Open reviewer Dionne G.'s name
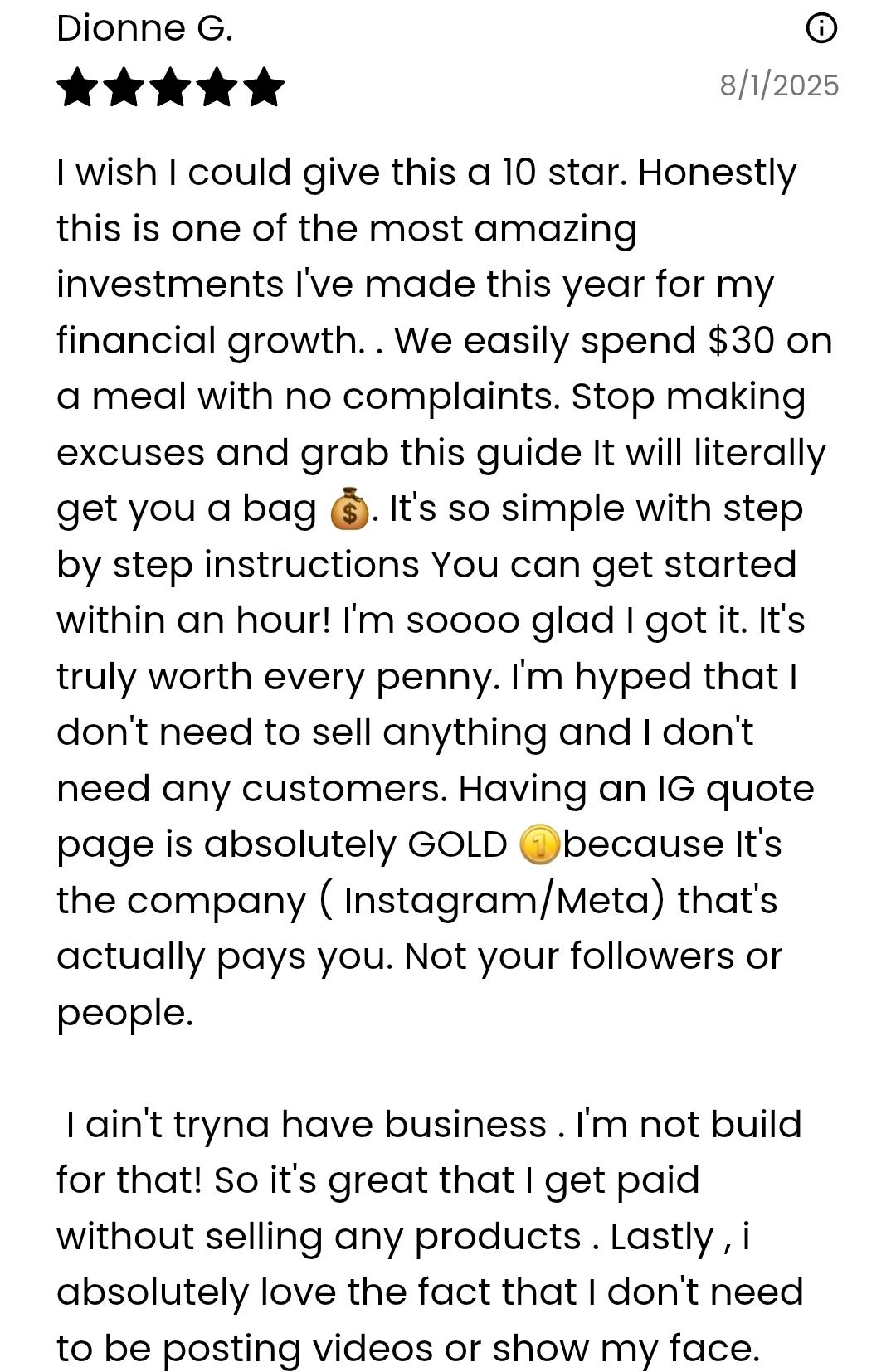Viewport: 896px width, 1372px height. [x=144, y=29]
